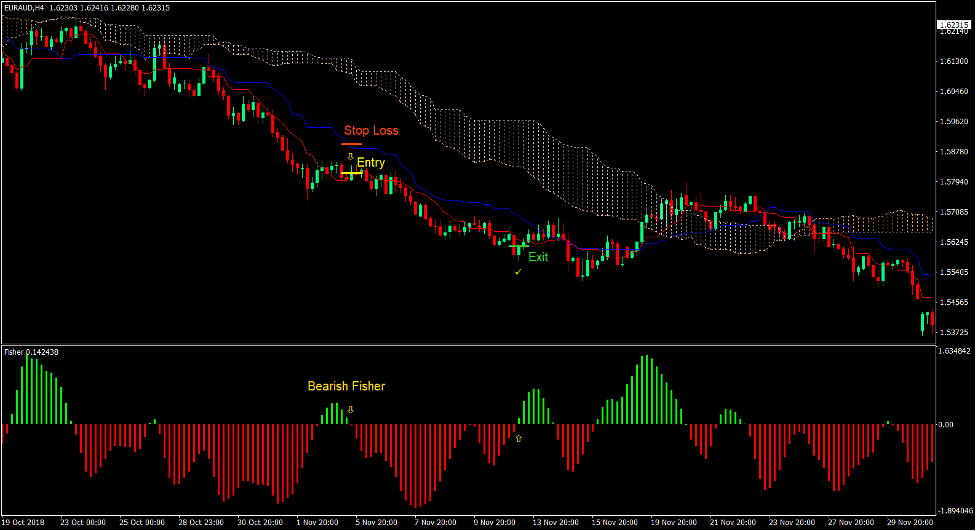
Task: Click the '19 Oct 2018' date label
Action: pyautogui.click(x=23, y=522)
